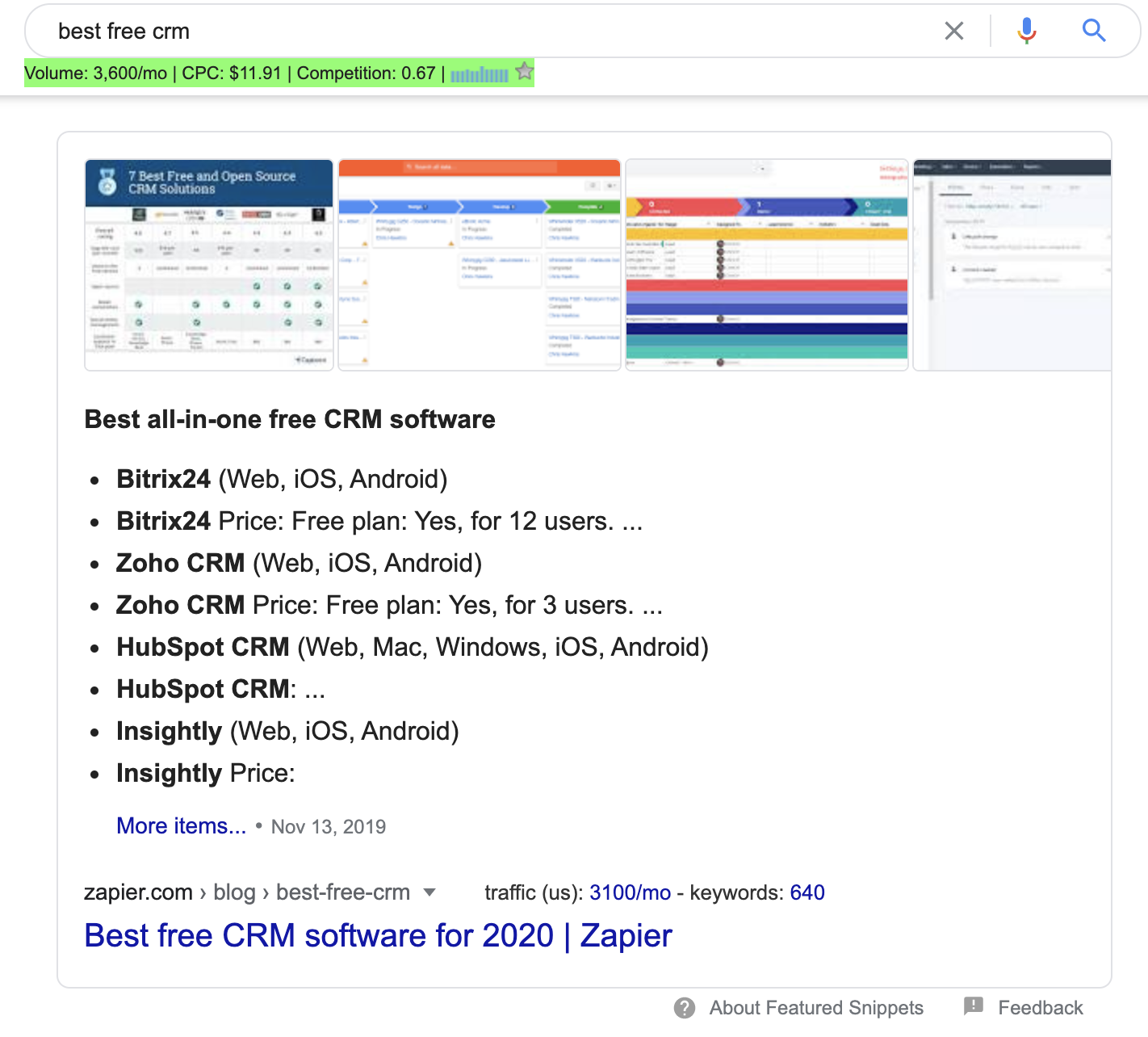Start voice search with the microphone icon

click(1027, 31)
